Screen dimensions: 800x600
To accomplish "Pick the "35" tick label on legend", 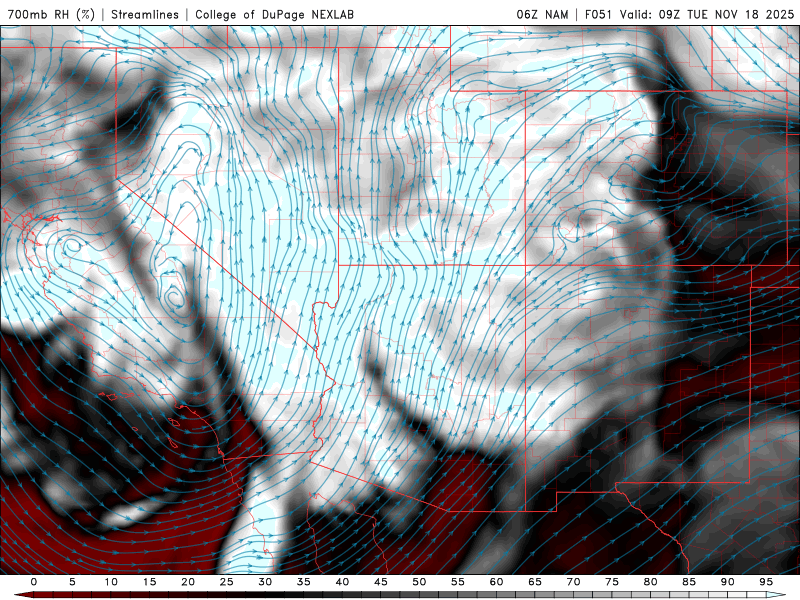I will (304, 582).
